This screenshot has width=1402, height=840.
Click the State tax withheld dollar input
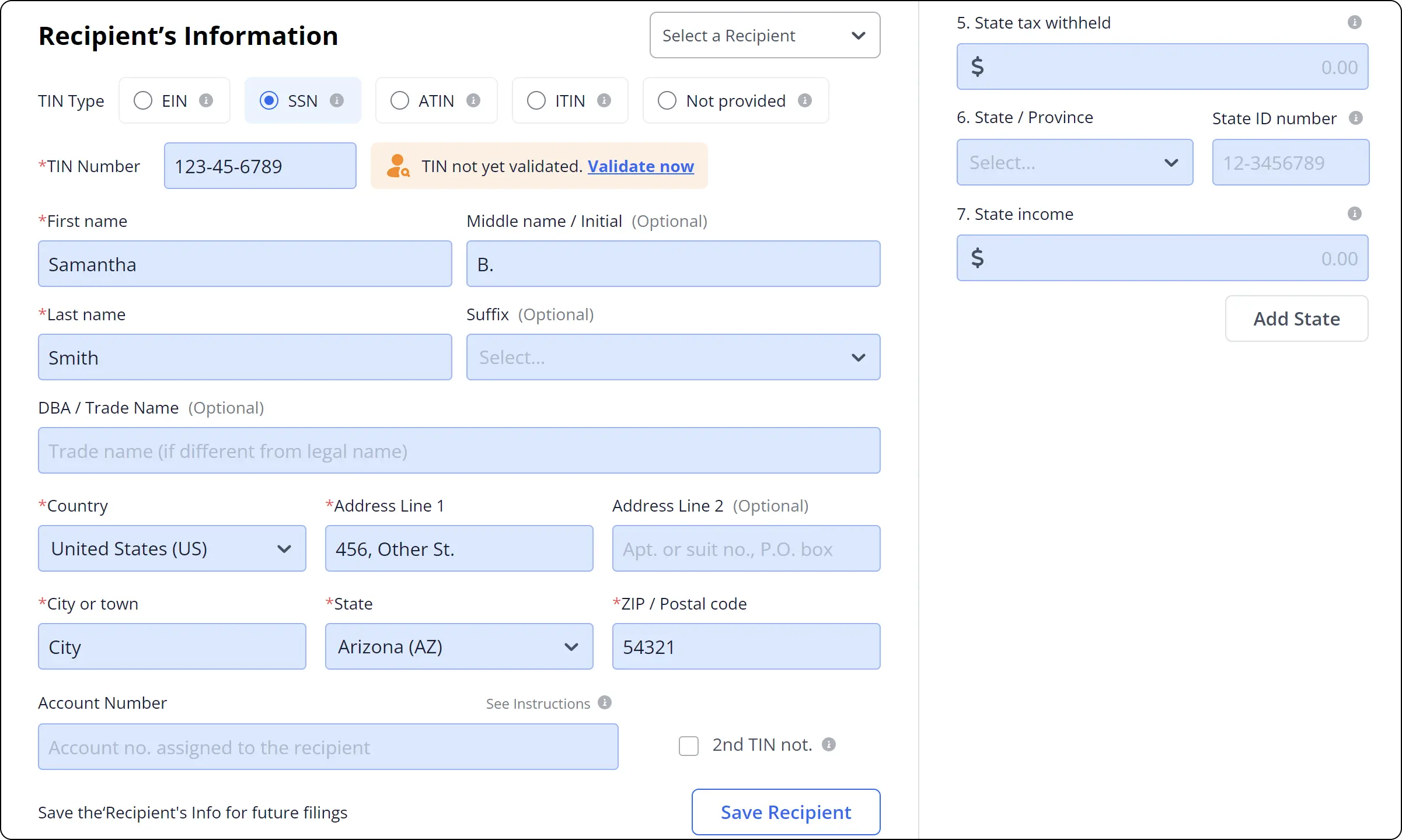click(x=1162, y=67)
